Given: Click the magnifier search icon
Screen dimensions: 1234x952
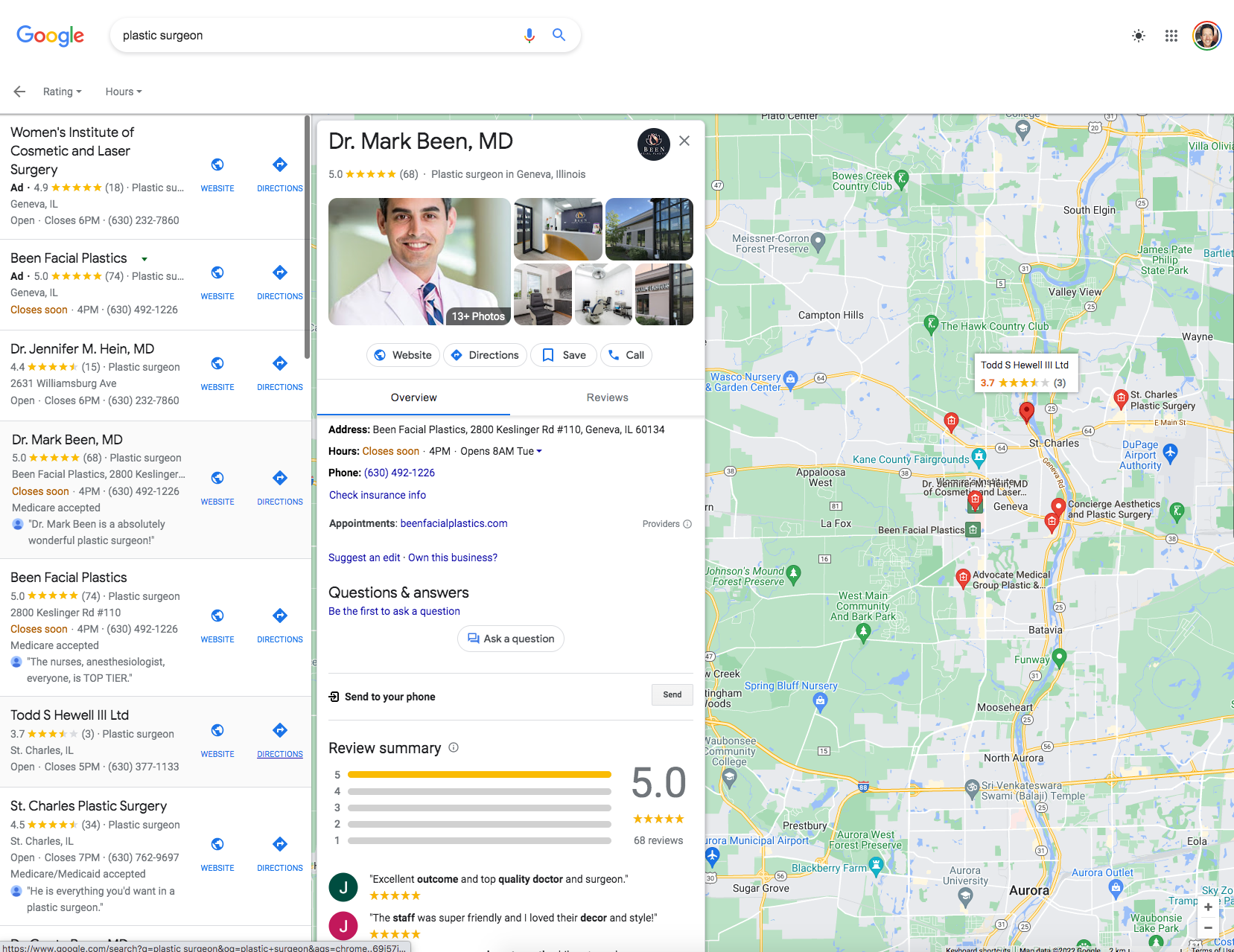Looking at the screenshot, I should click(559, 35).
